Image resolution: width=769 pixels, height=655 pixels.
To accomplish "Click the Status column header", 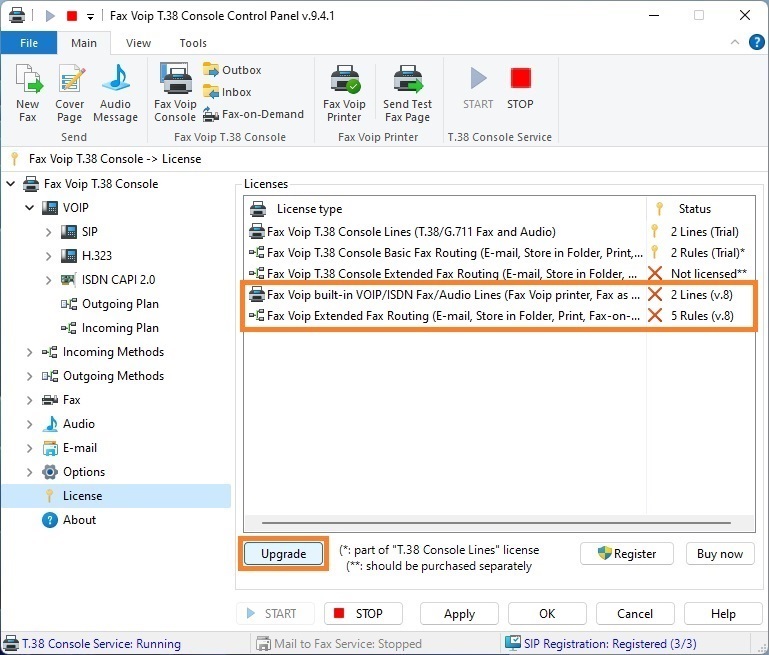I will pyautogui.click(x=701, y=209).
